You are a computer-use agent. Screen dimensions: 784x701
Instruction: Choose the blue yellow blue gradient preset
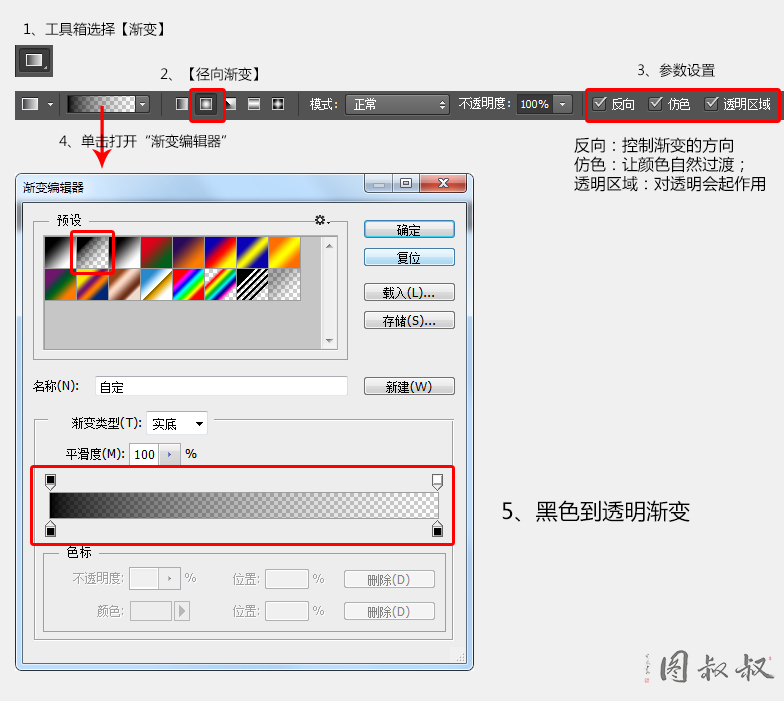(252, 252)
